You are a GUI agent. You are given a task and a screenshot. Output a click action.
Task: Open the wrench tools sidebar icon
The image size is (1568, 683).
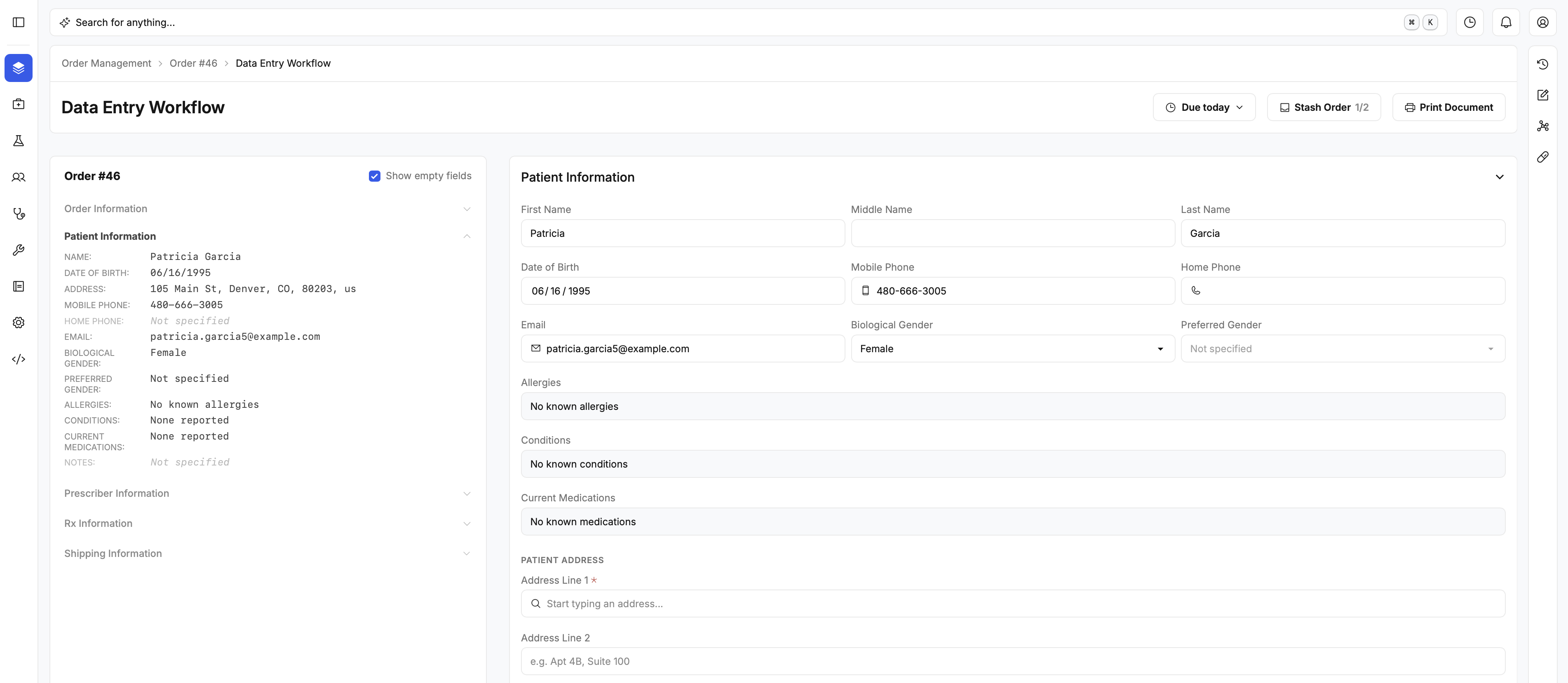click(18, 250)
